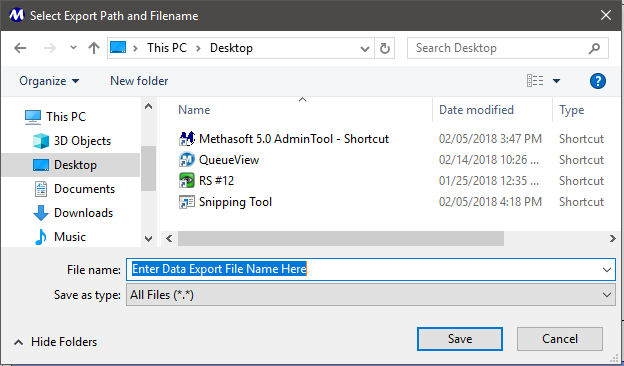
Task: Click the Save button
Action: [x=460, y=339]
